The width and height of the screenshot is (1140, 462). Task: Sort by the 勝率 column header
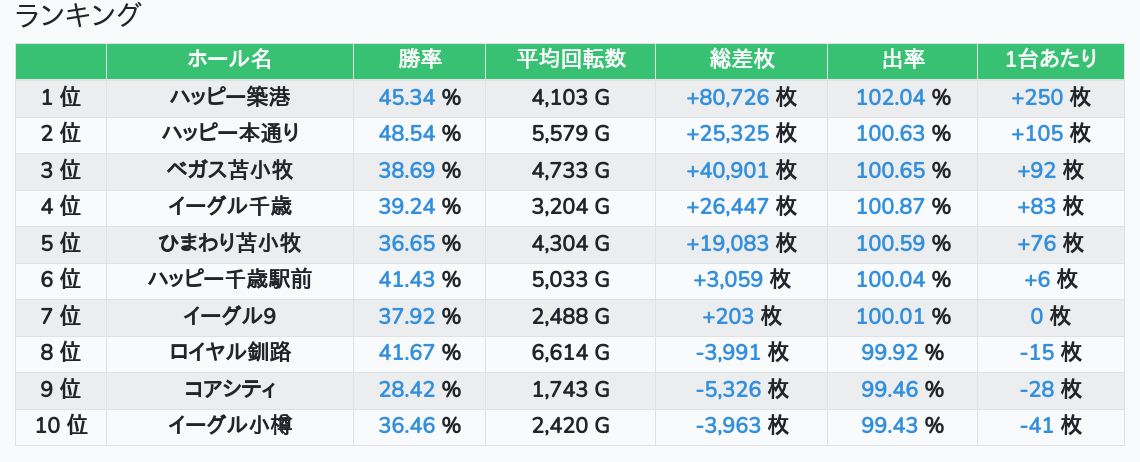(419, 60)
